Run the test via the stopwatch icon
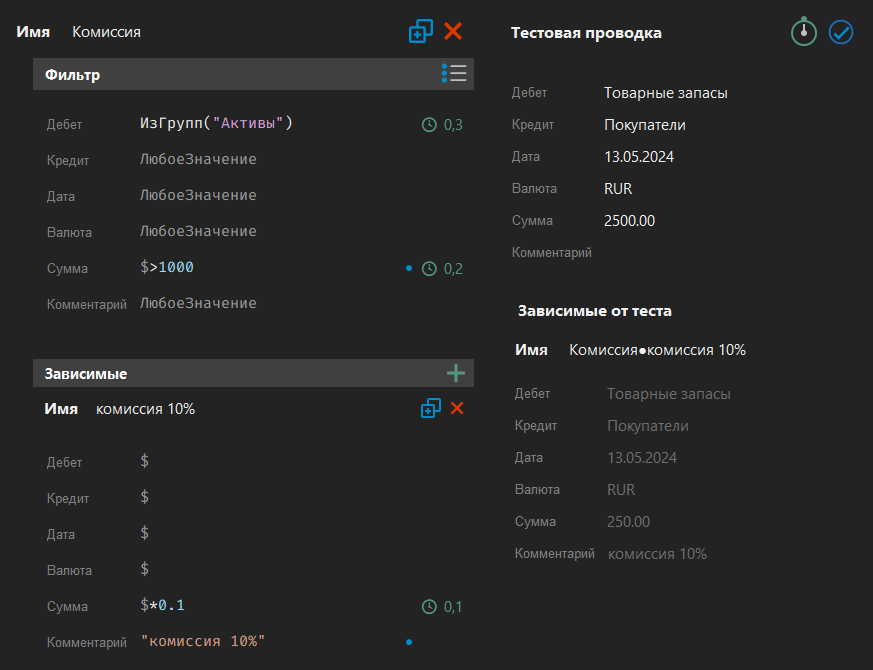The image size is (873, 670). pos(804,32)
